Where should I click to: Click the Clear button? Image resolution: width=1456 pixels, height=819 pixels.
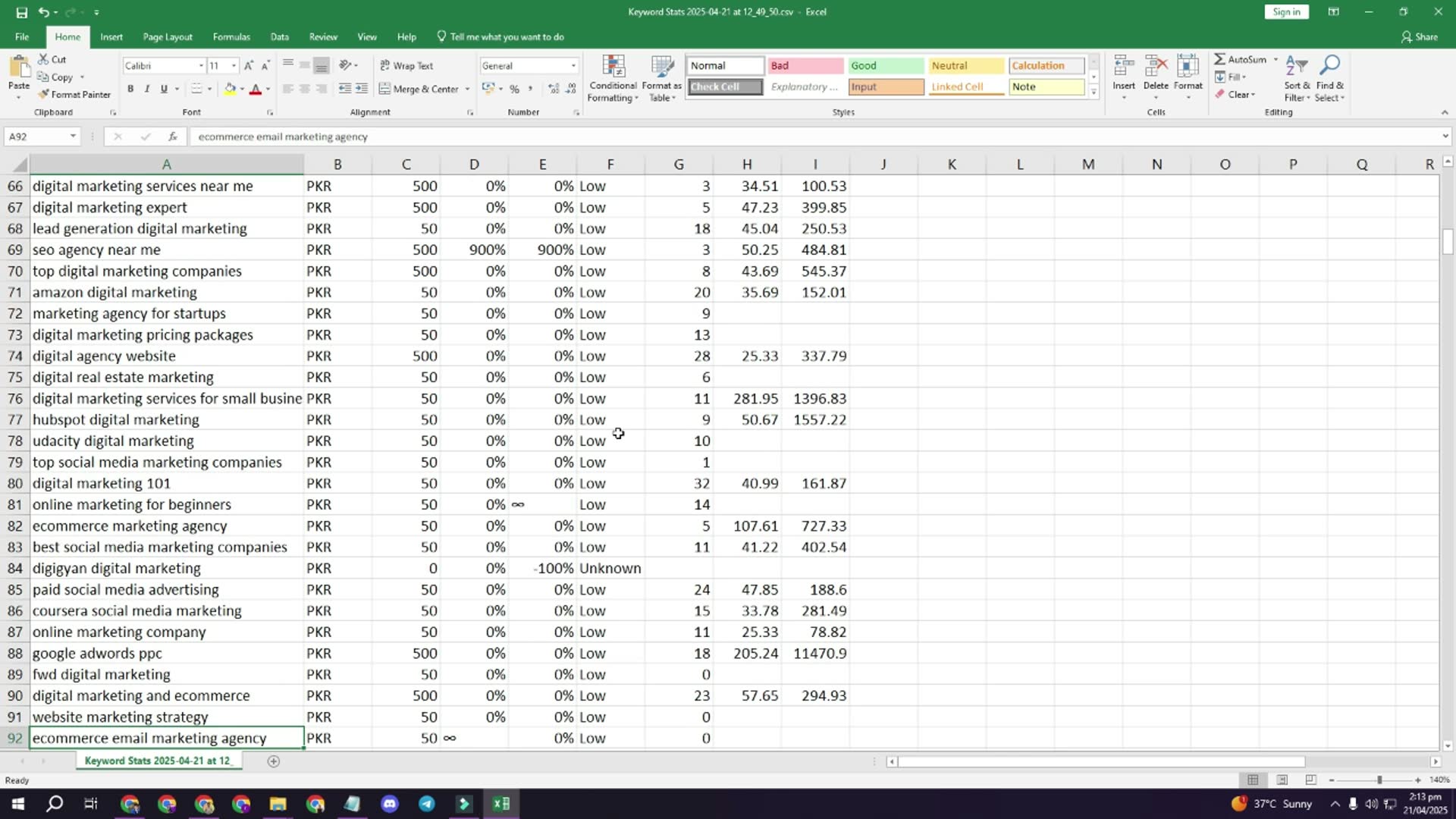(1235, 94)
